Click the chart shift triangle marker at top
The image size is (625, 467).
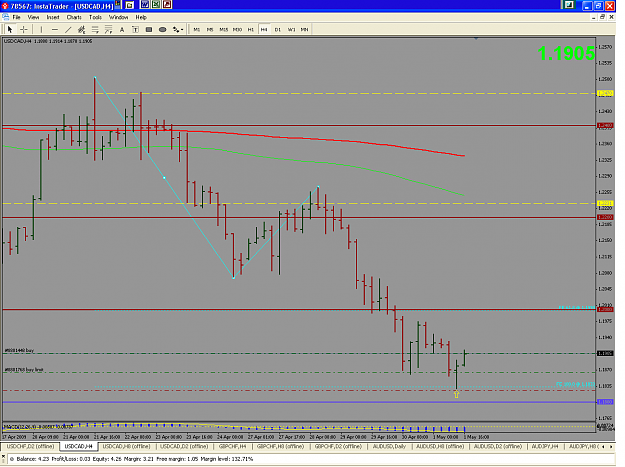[x=476, y=39]
